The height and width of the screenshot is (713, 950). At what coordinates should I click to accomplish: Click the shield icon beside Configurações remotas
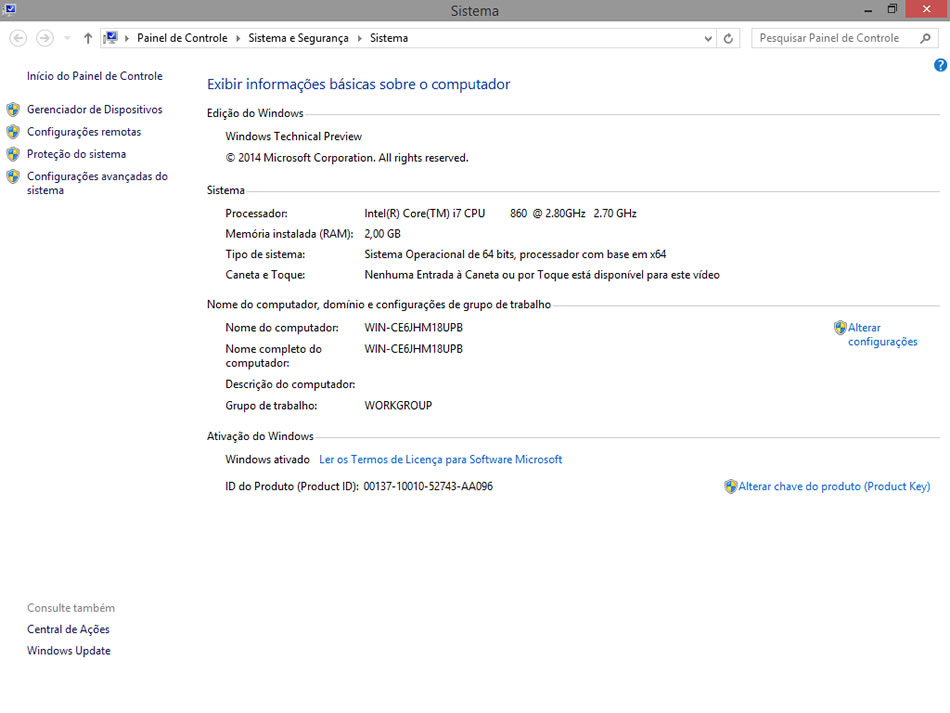click(13, 132)
